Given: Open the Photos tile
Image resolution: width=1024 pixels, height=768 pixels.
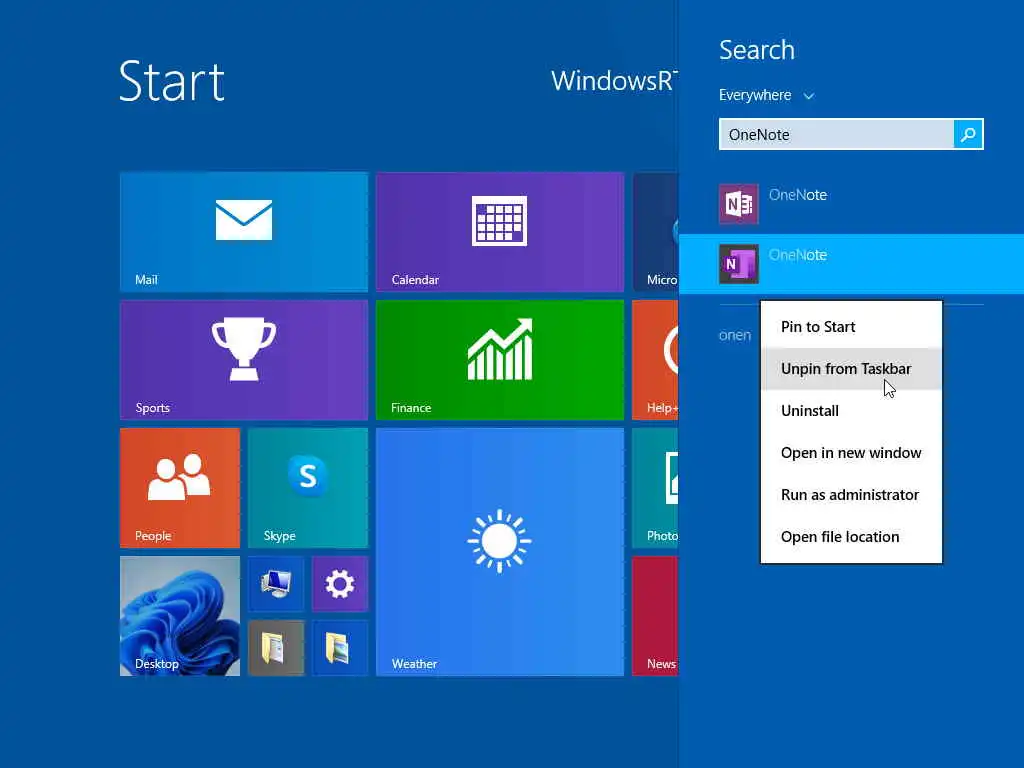Looking at the screenshot, I should (x=655, y=488).
